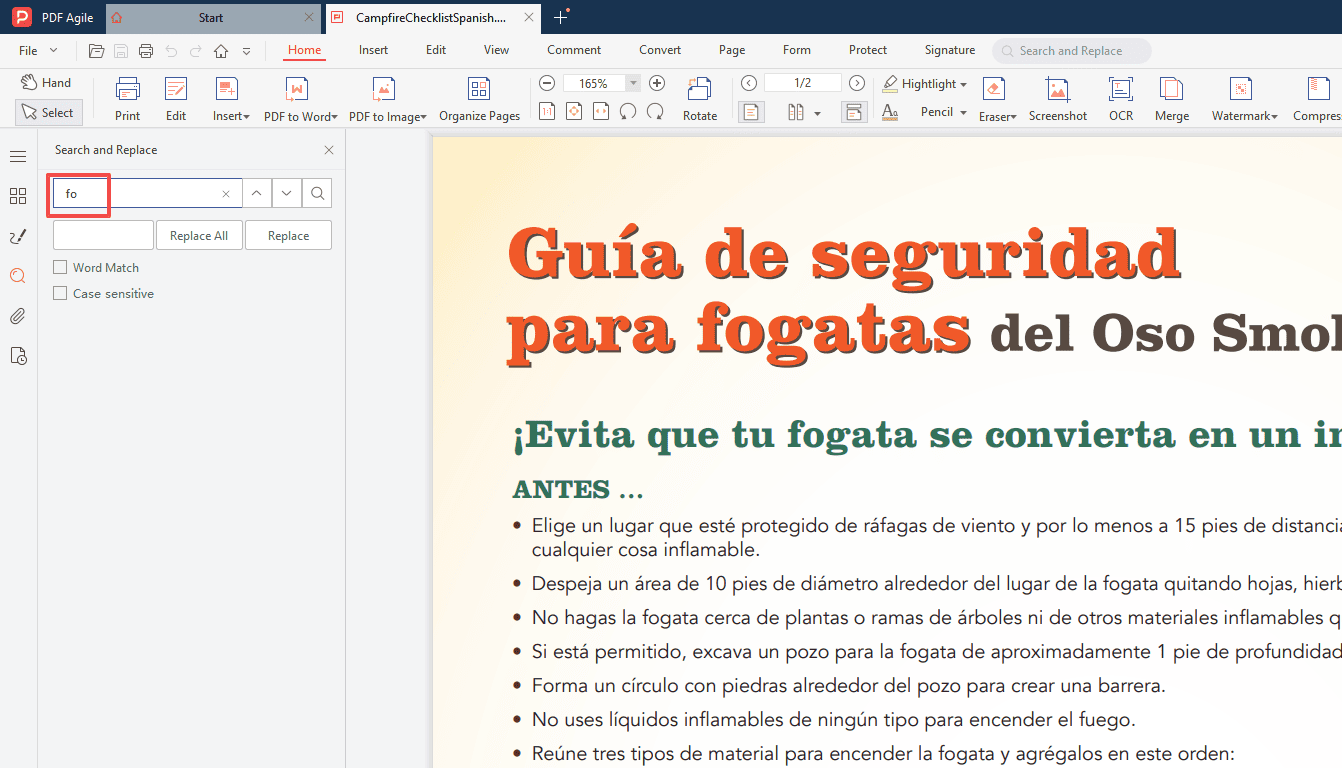Image resolution: width=1342 pixels, height=768 pixels.
Task: Switch to single page view mode
Action: (751, 112)
